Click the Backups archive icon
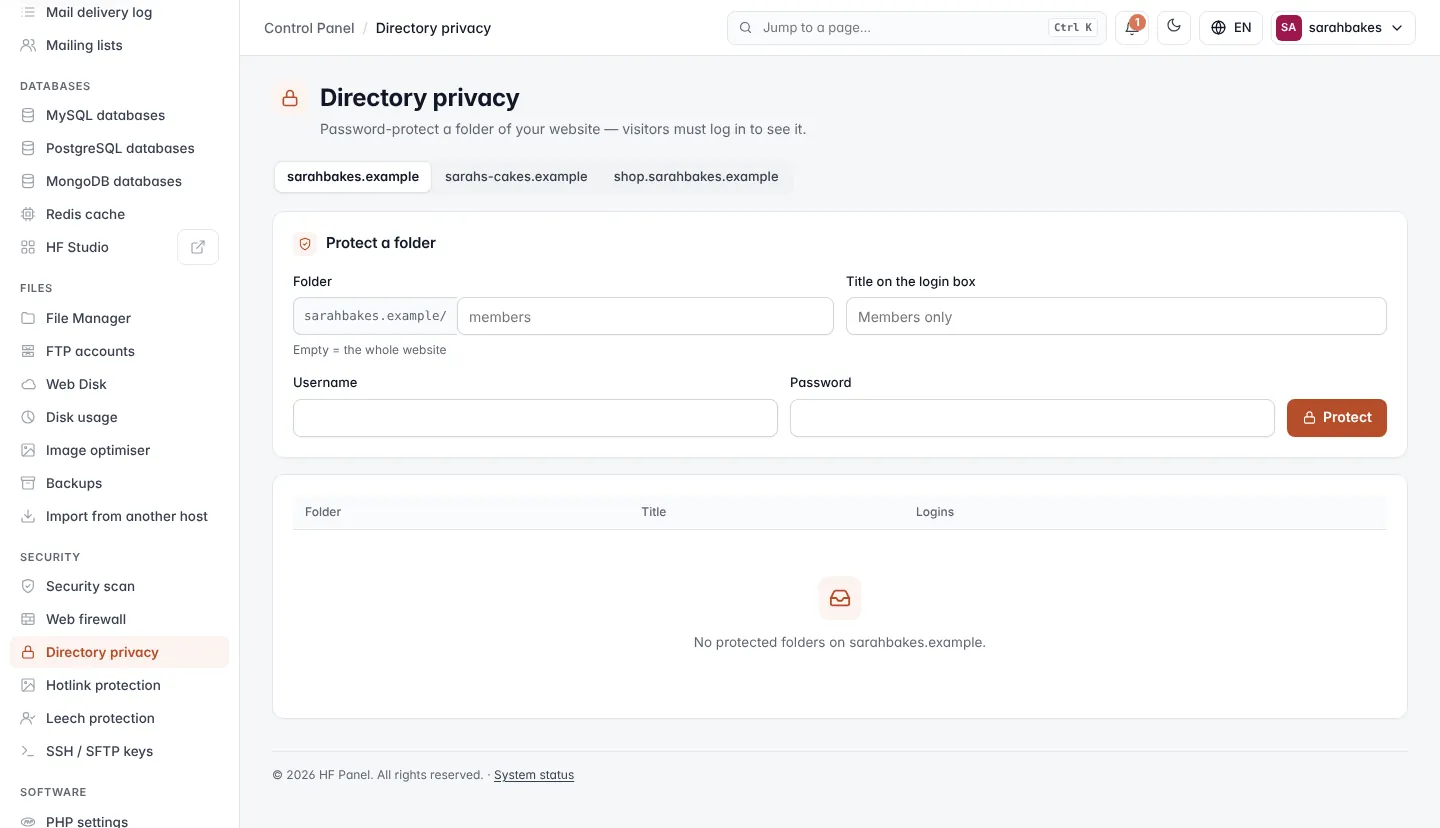The width and height of the screenshot is (1440, 828). click(x=28, y=483)
